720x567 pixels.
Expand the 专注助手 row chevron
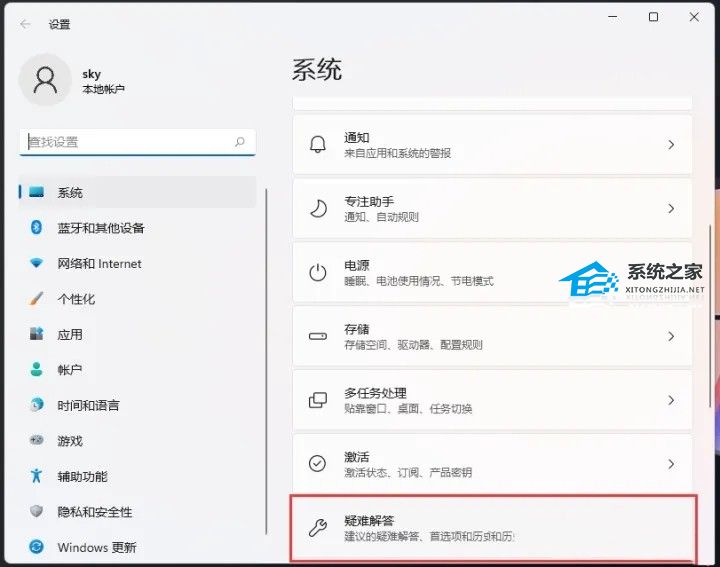click(x=671, y=208)
